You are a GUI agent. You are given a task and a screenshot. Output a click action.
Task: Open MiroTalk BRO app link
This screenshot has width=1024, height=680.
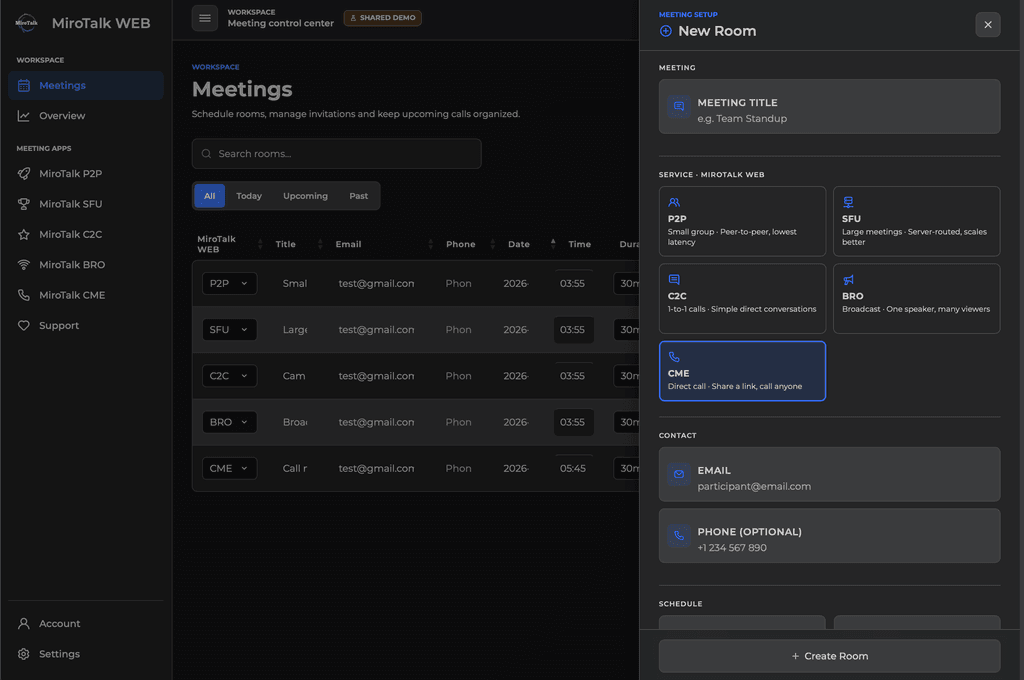(86, 265)
